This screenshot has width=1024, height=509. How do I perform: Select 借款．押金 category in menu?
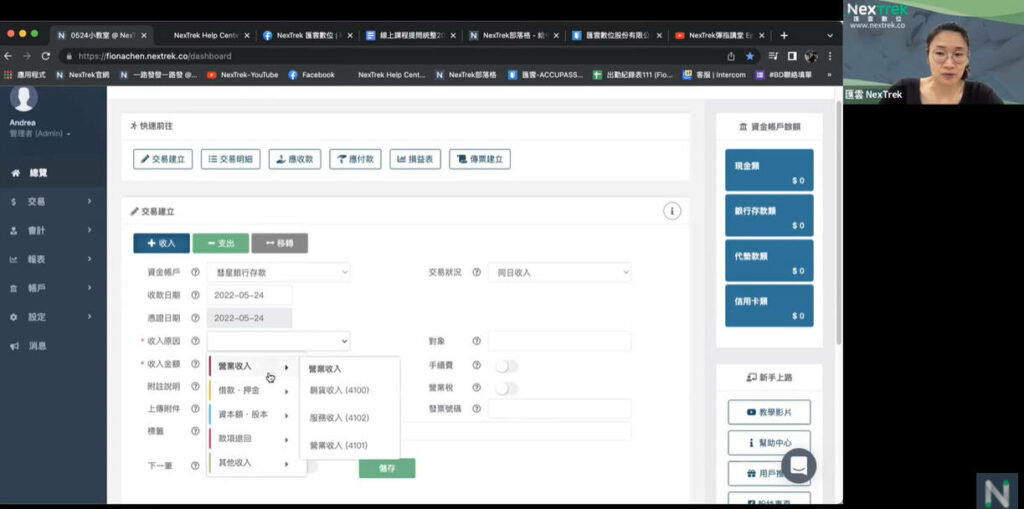[253, 391]
